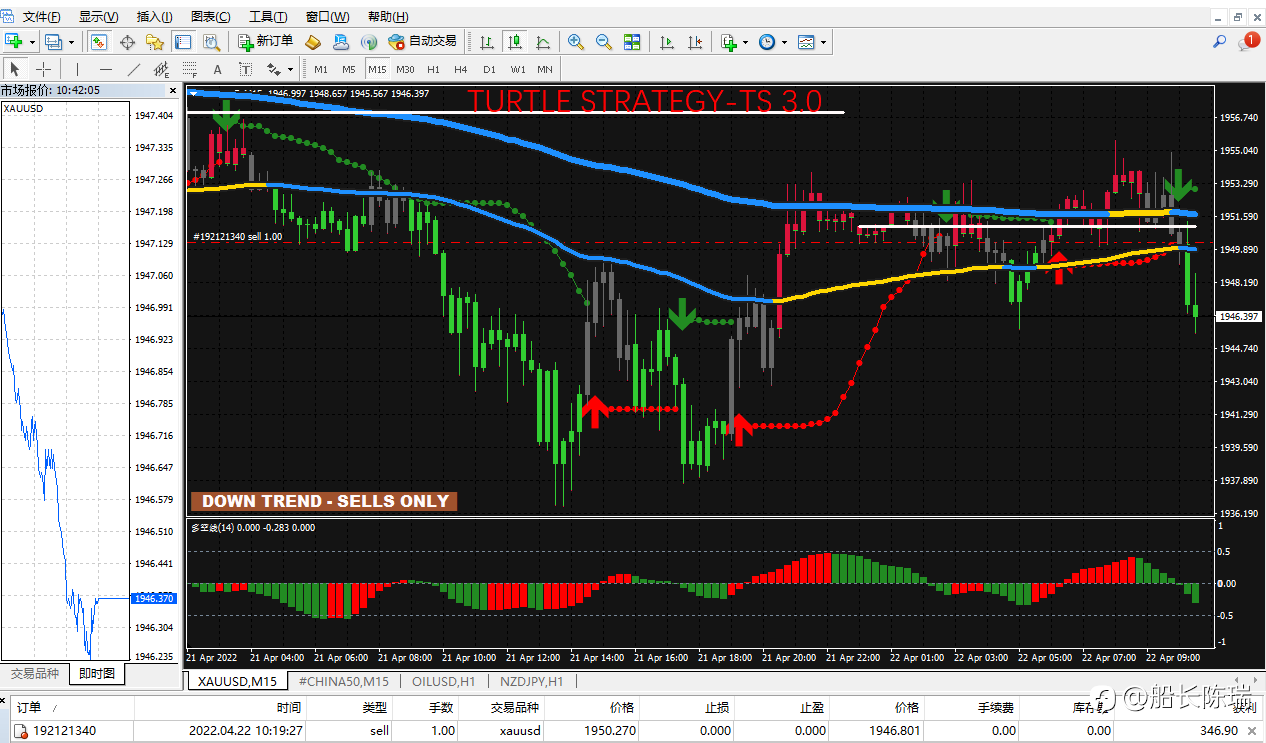Select the trendline drawing tool

click(134, 69)
